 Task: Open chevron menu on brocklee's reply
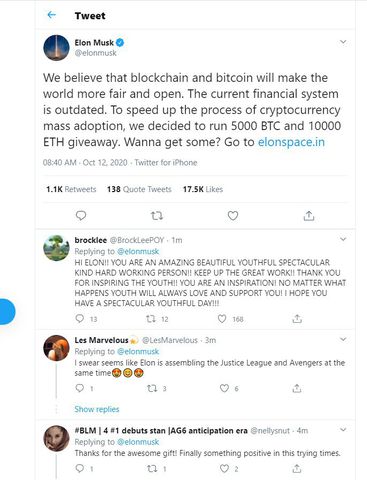(343, 239)
